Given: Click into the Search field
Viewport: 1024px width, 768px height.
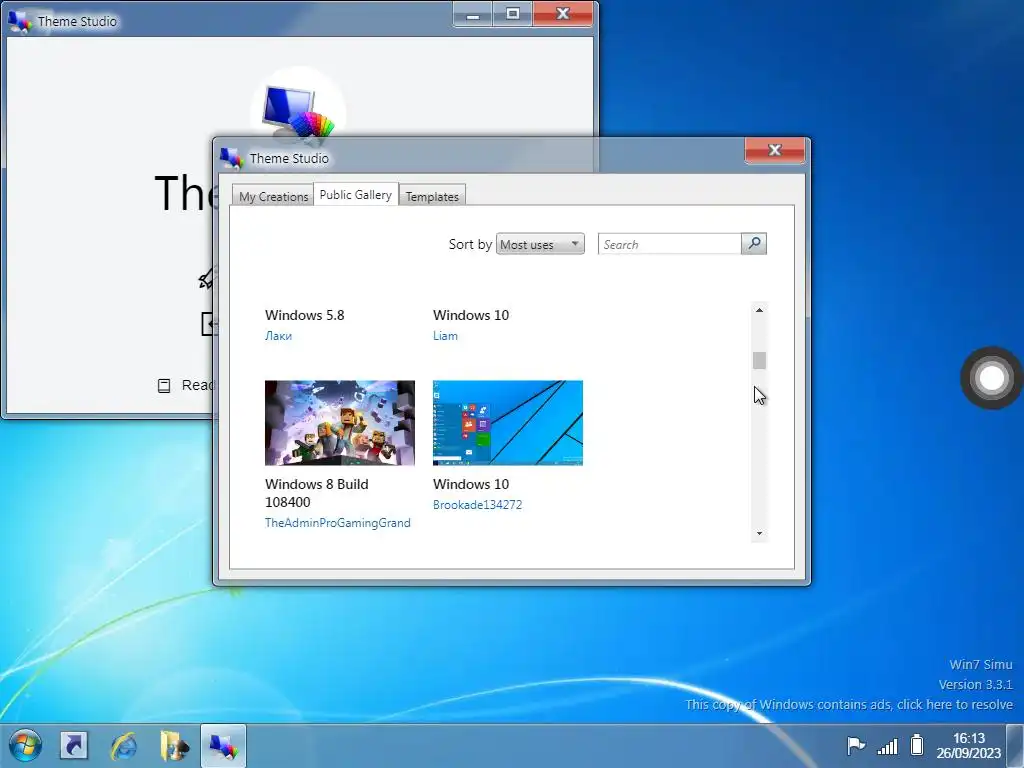Looking at the screenshot, I should tap(669, 244).
